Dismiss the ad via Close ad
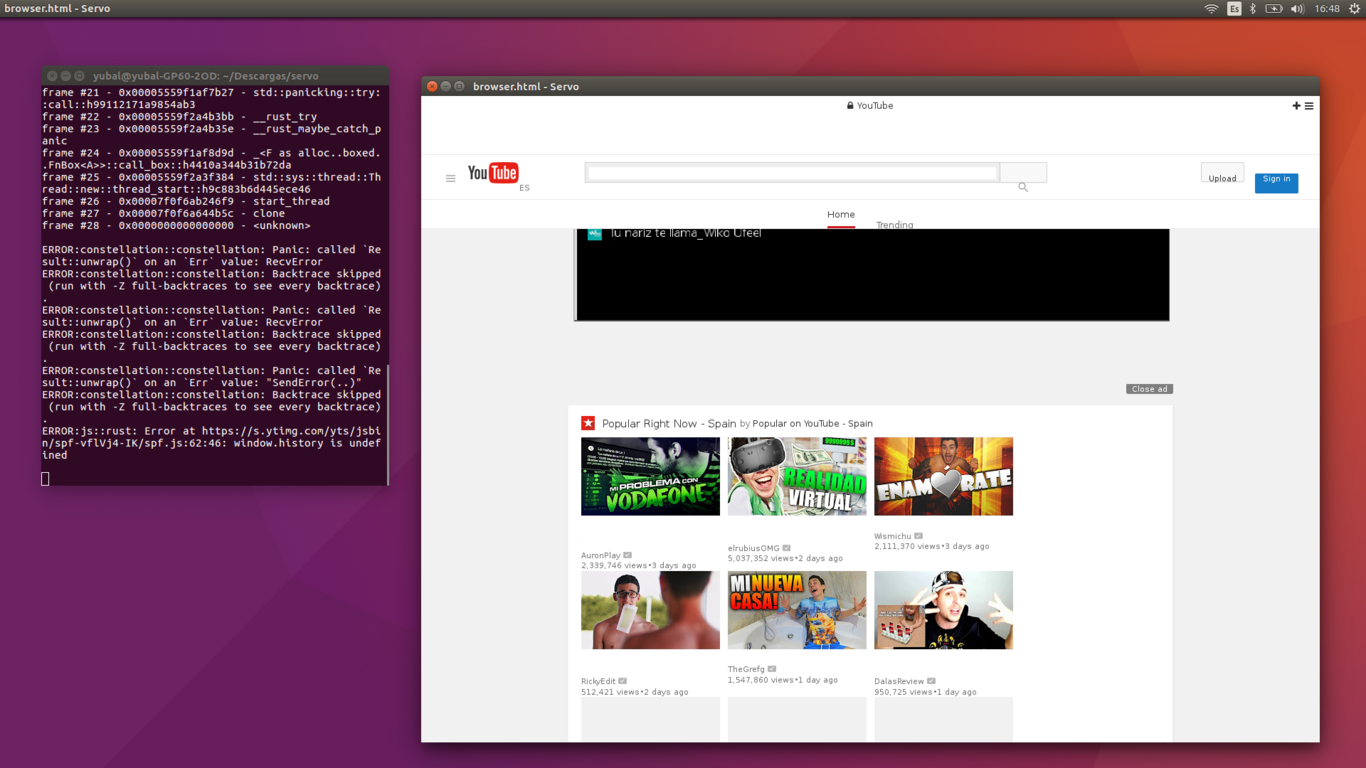Image resolution: width=1366 pixels, height=768 pixels. click(1149, 388)
